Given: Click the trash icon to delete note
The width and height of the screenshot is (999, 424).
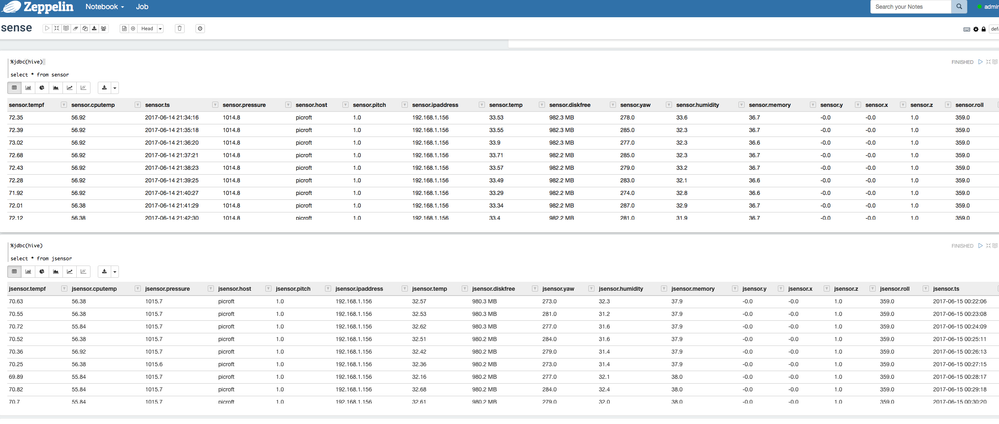Looking at the screenshot, I should pos(180,29).
